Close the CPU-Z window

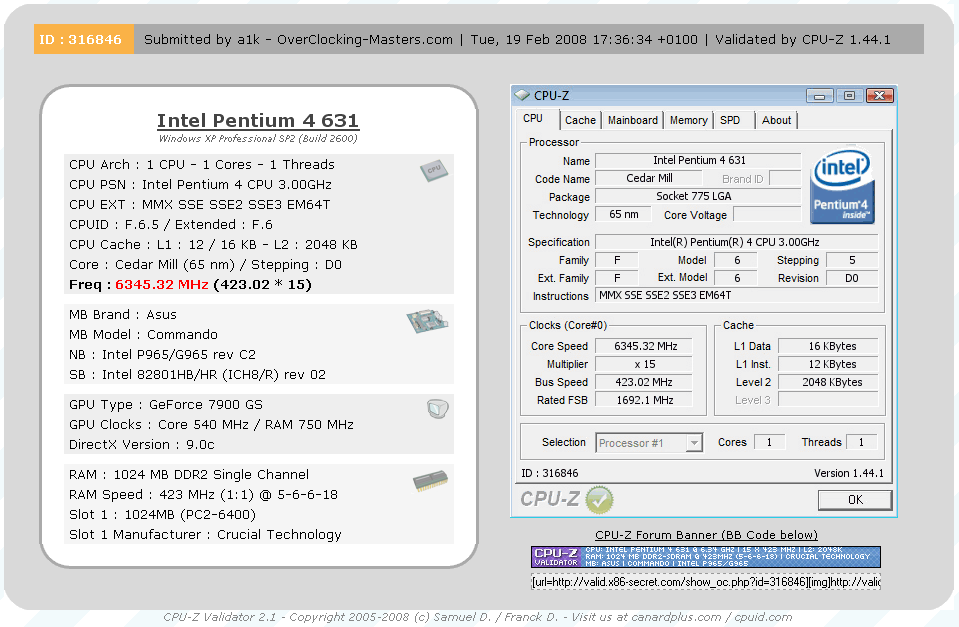click(x=879, y=95)
